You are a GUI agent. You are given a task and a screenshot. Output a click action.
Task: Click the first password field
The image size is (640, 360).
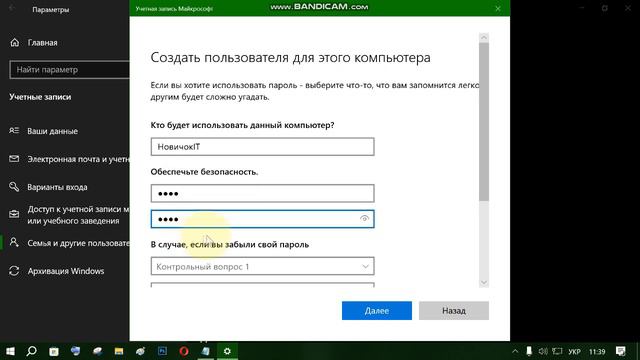262,193
